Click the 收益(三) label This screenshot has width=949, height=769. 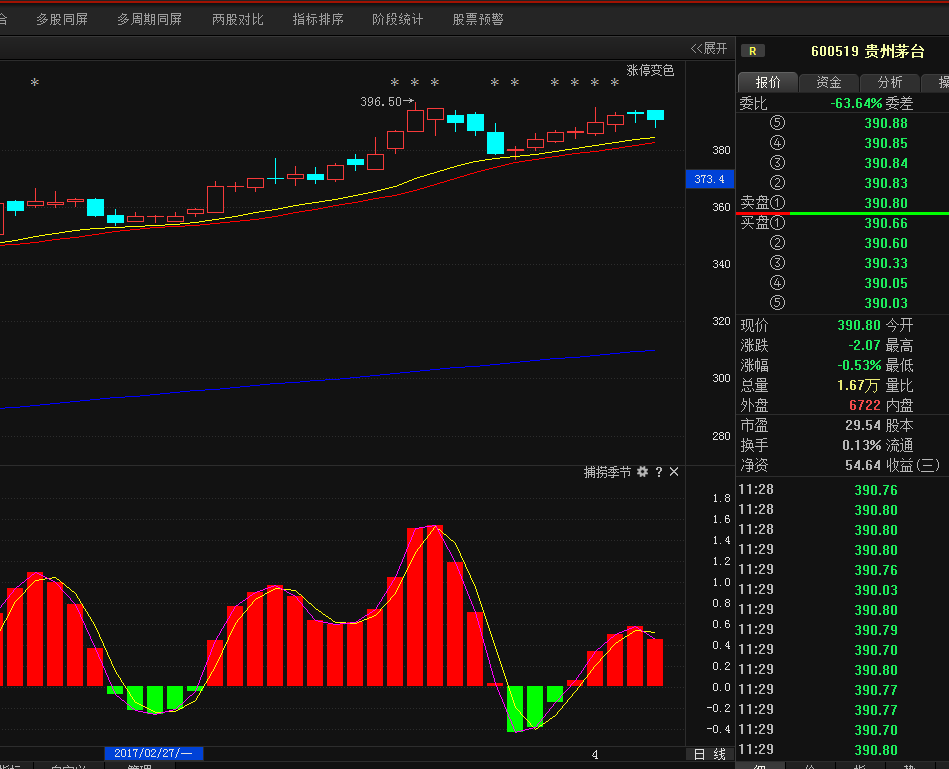click(913, 465)
